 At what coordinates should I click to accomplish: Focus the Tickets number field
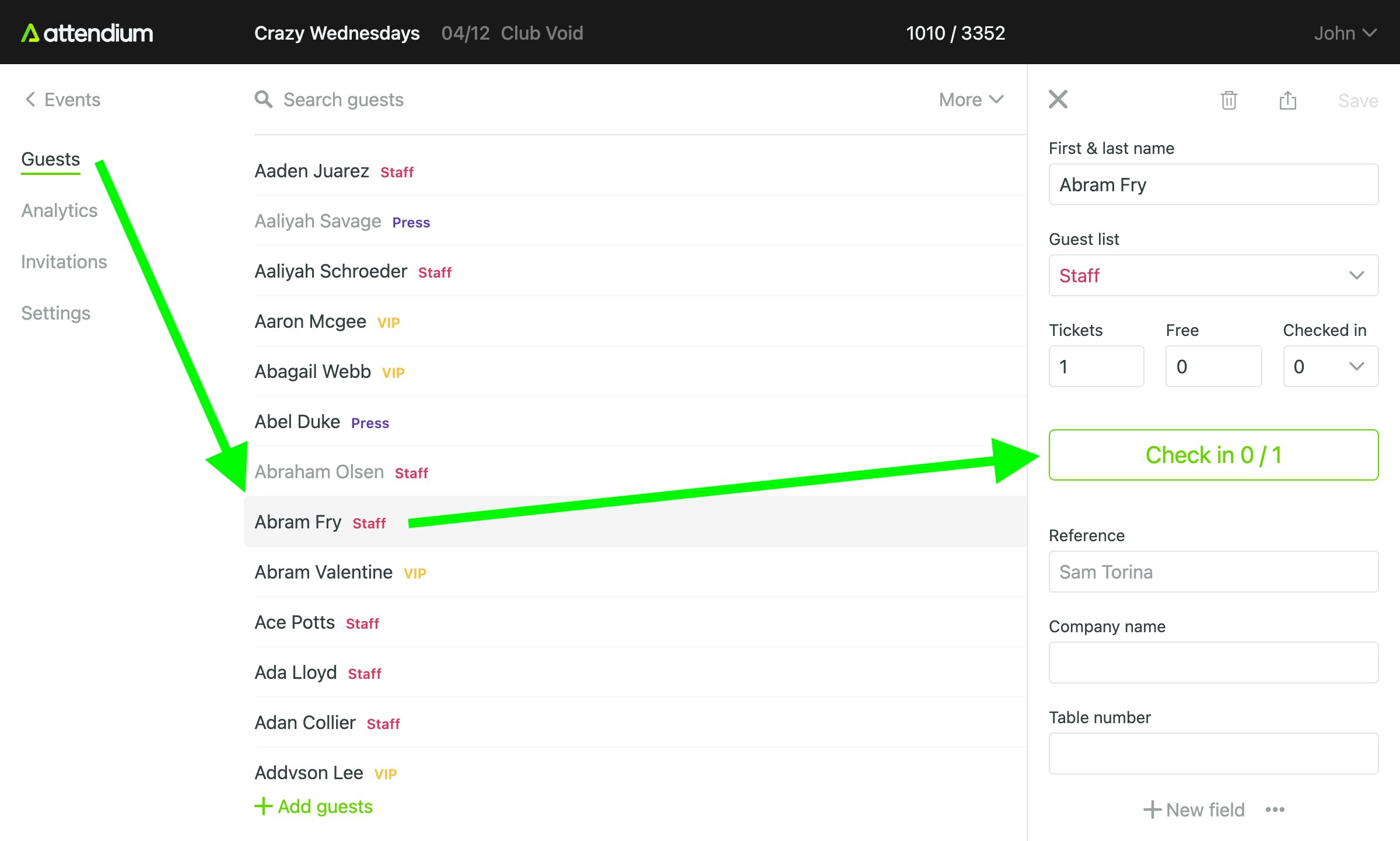tap(1096, 366)
